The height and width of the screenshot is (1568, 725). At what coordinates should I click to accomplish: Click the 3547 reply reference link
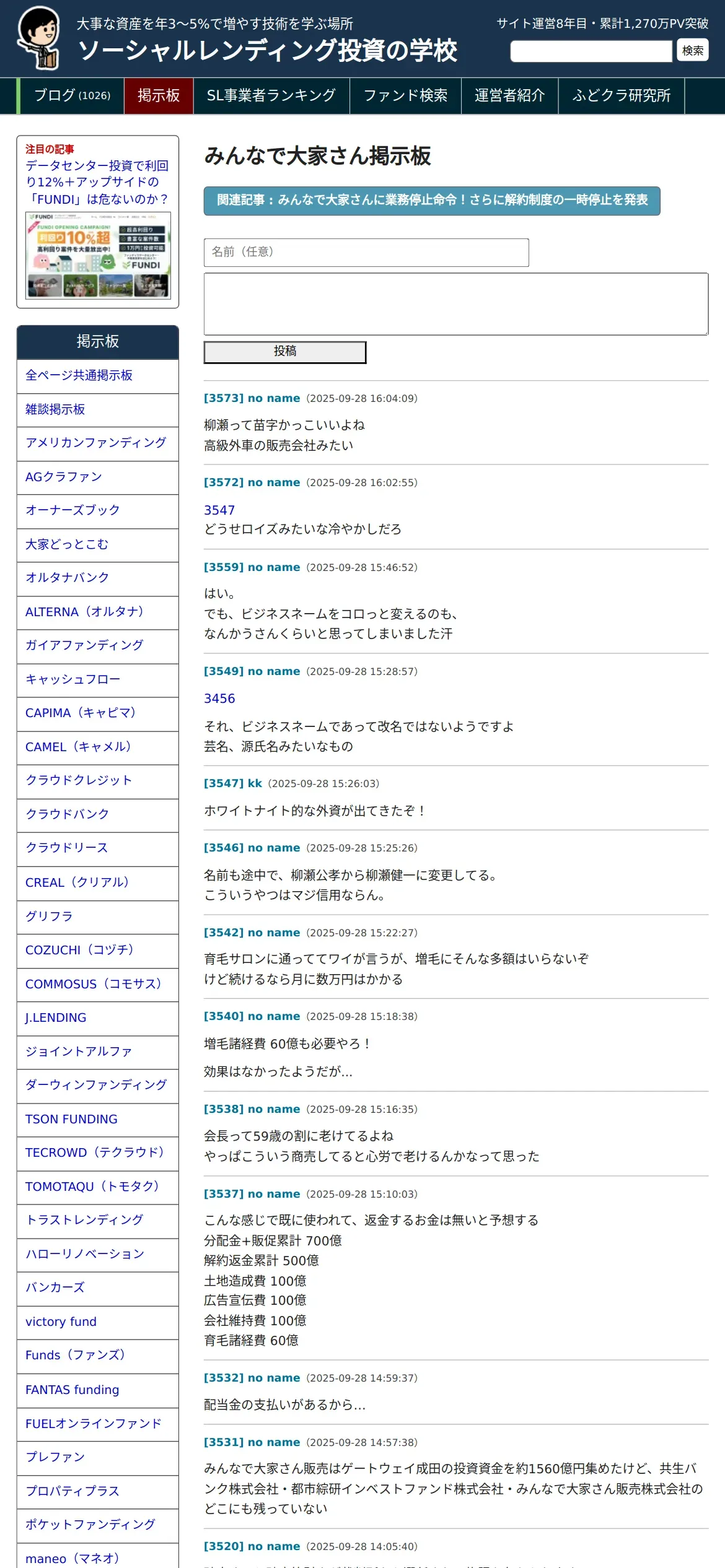coord(219,510)
